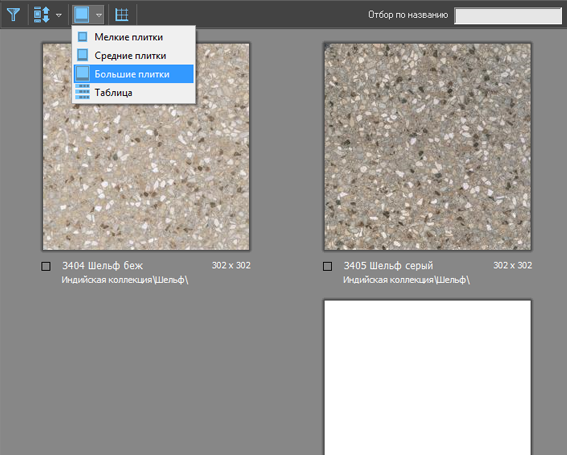Click the large tiles icon in menu
Viewport: 567px width, 455px height.
click(x=82, y=74)
